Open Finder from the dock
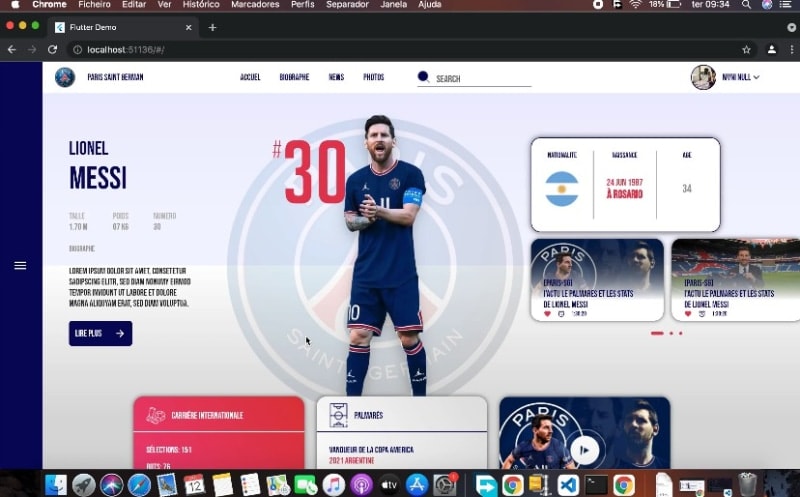Viewport: 800px width, 497px height. 56,484
